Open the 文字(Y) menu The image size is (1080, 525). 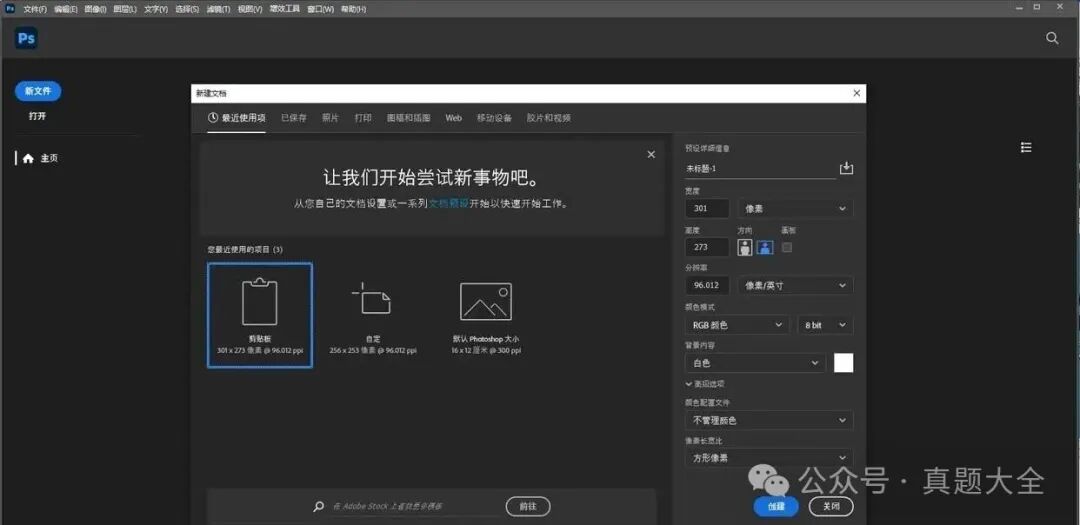[x=156, y=10]
